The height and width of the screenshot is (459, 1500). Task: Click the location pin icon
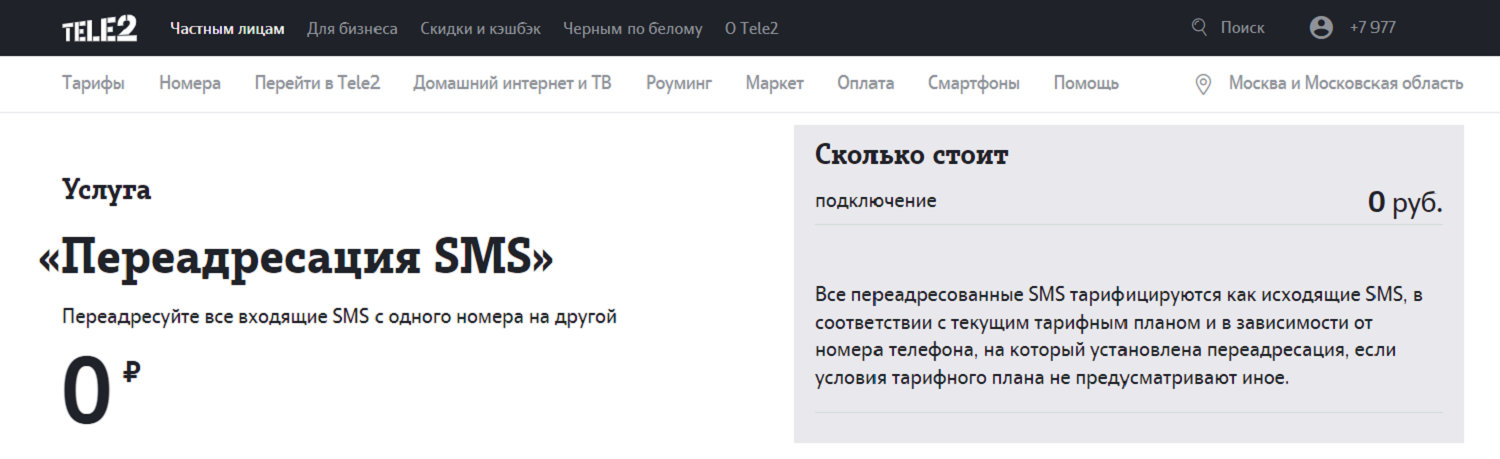click(x=1204, y=84)
